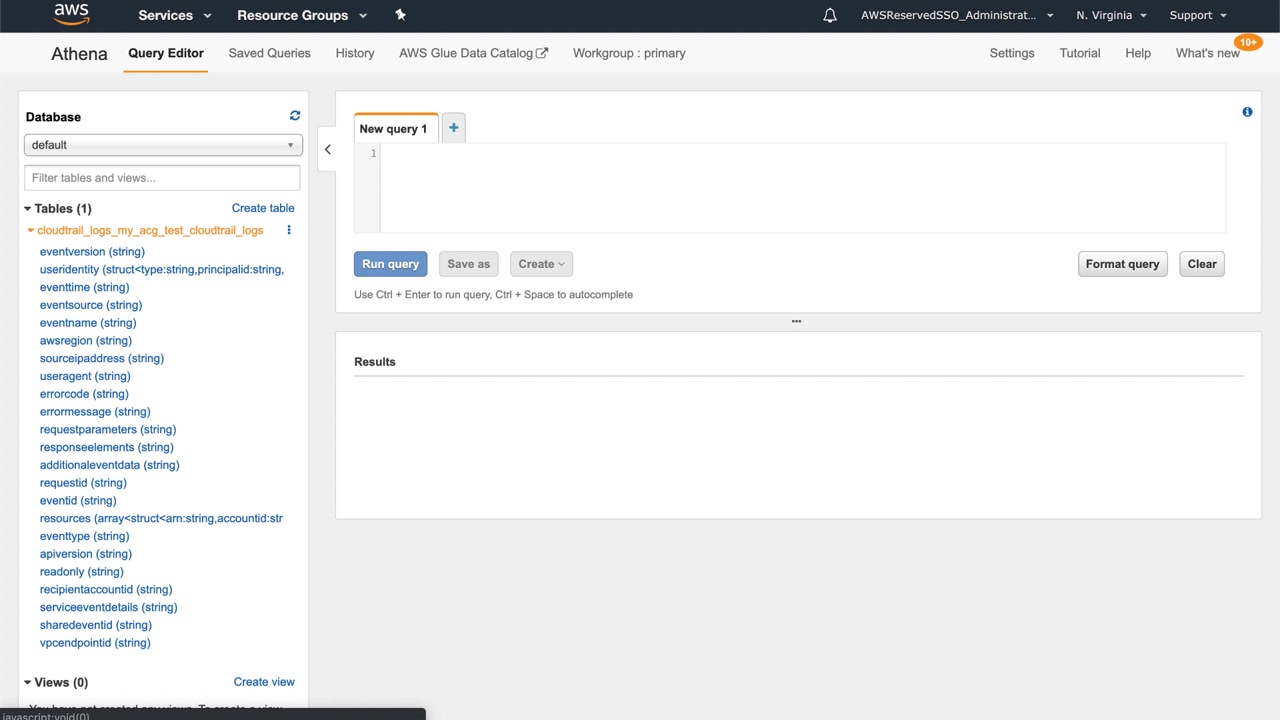Click the eventname (string) column

[x=88, y=323]
